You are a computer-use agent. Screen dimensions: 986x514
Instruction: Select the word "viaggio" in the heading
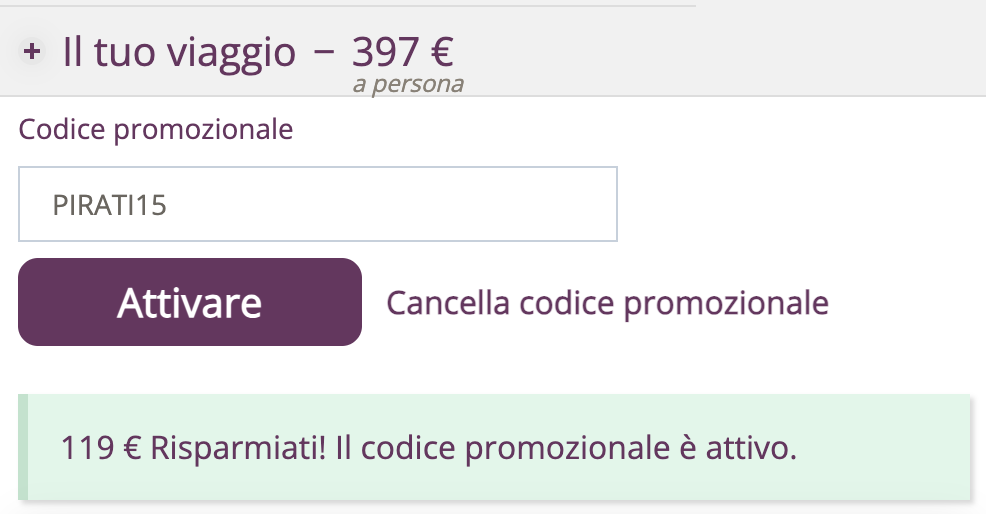click(x=231, y=53)
